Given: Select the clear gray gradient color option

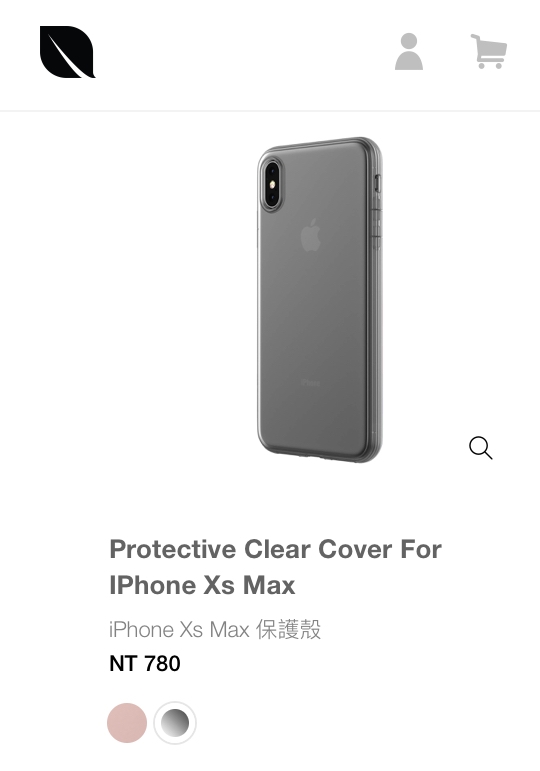Looking at the screenshot, I should (x=175, y=723).
